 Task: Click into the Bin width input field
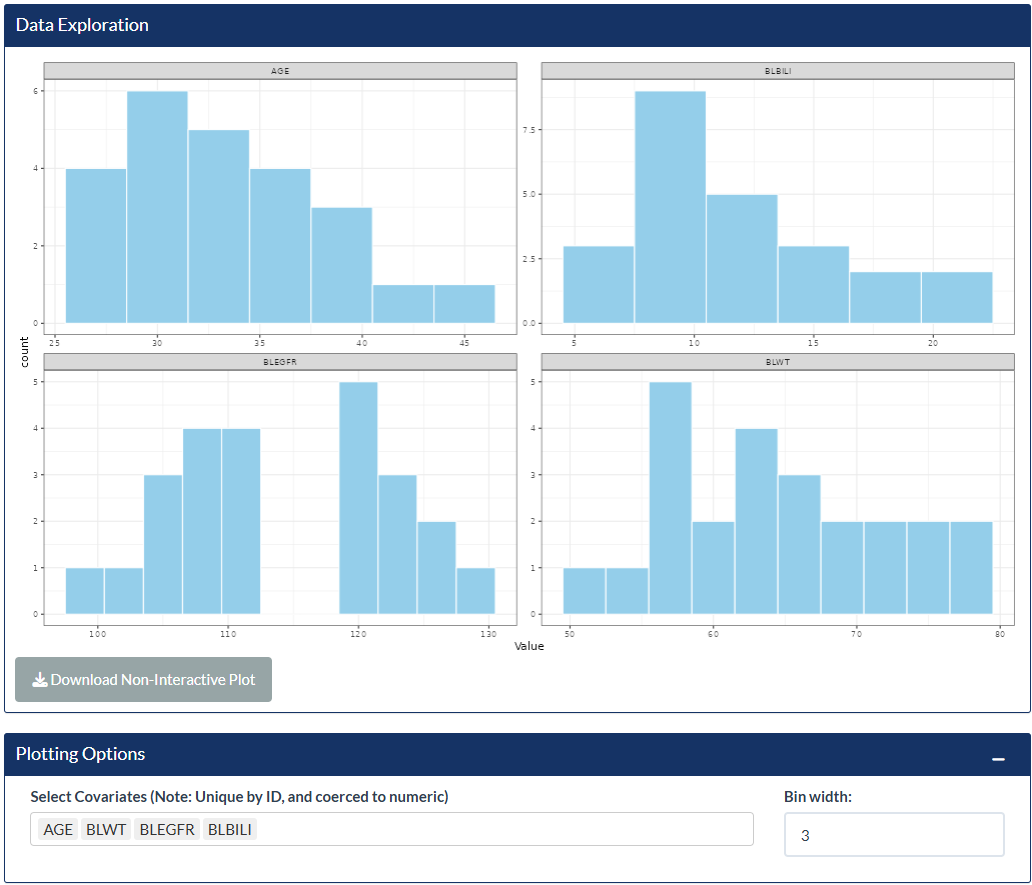tap(893, 834)
